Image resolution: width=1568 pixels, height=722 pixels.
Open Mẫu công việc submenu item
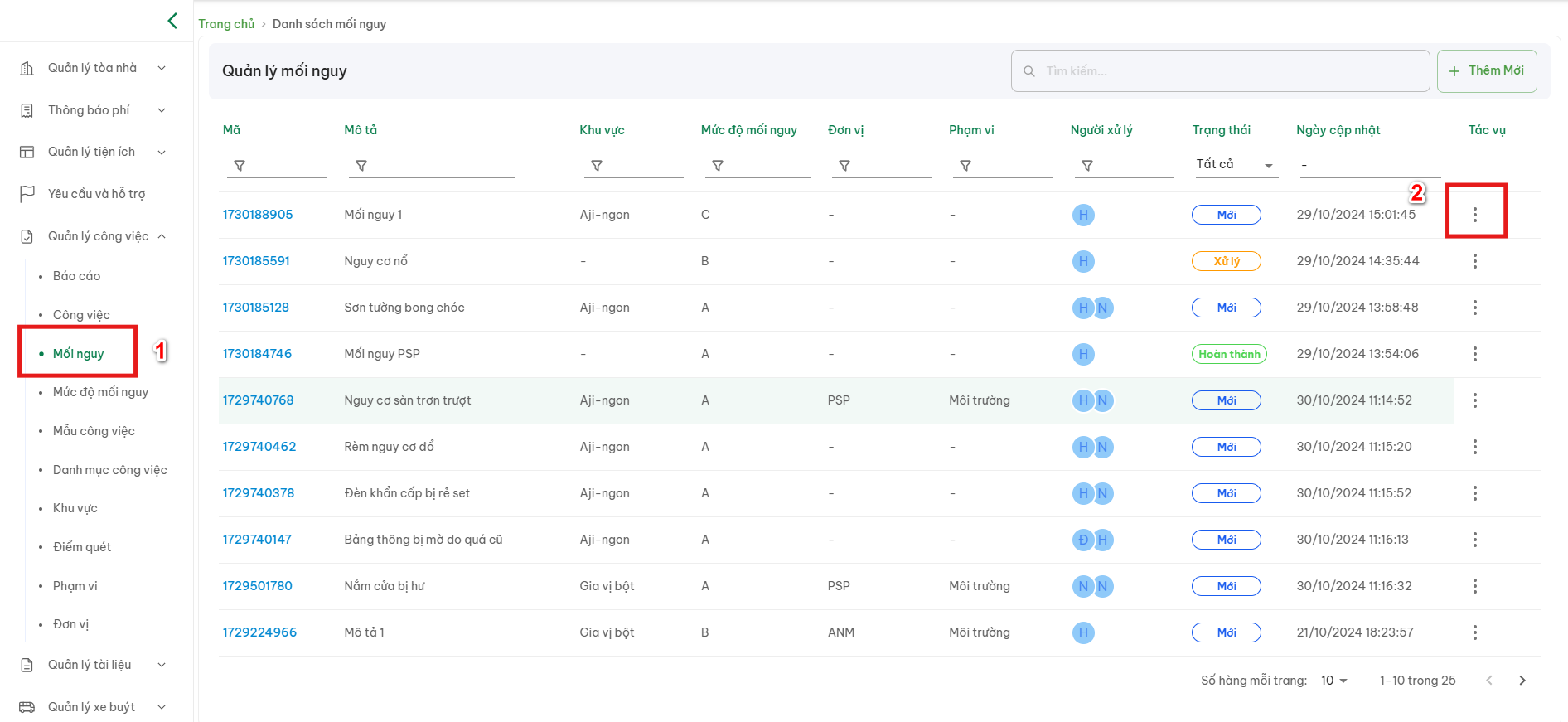click(x=94, y=431)
